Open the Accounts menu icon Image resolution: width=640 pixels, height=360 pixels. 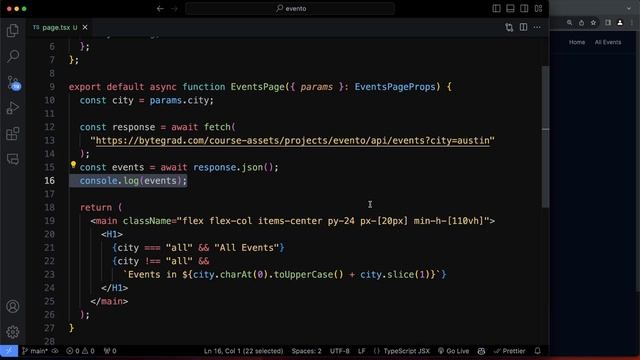click(13, 306)
